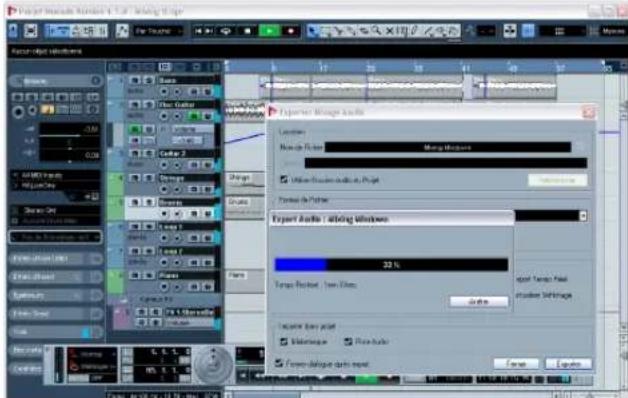The height and width of the screenshot is (398, 628).
Task: Open the HALionOne output dropdown
Action: (55, 185)
